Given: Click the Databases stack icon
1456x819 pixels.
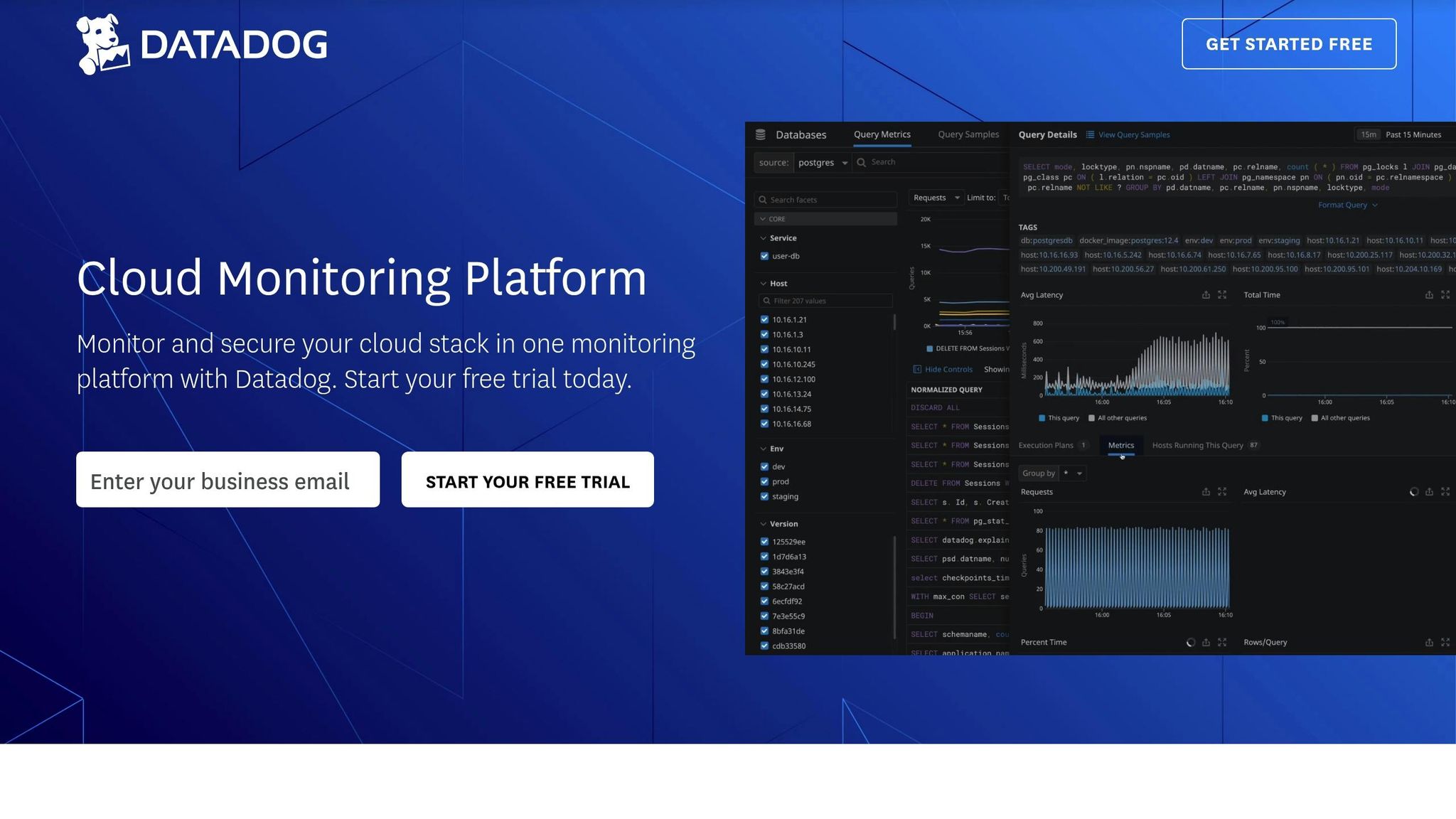Looking at the screenshot, I should click(x=760, y=134).
